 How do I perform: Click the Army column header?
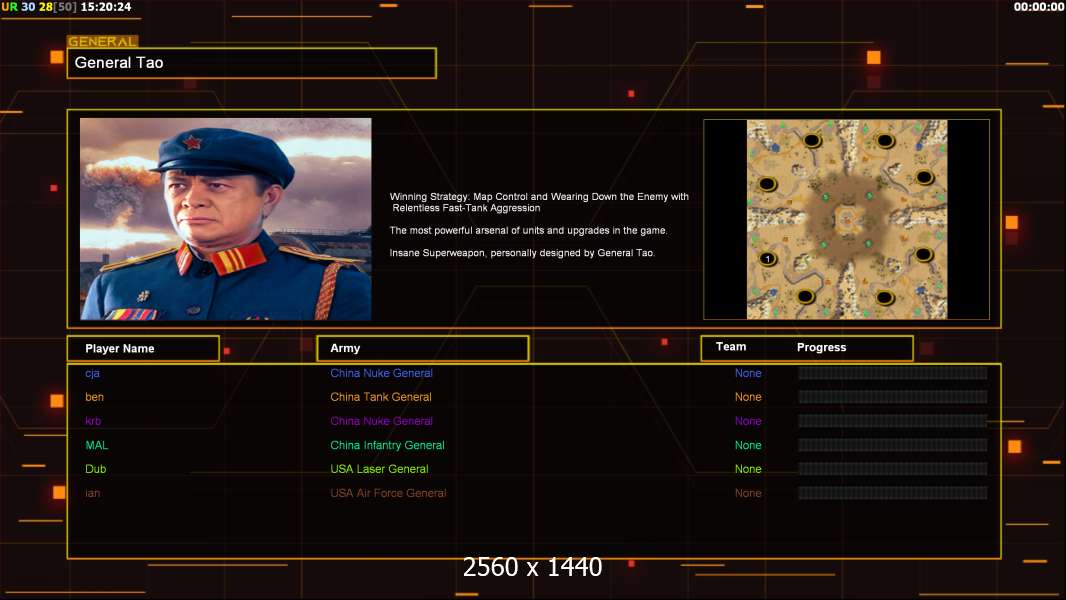point(423,348)
